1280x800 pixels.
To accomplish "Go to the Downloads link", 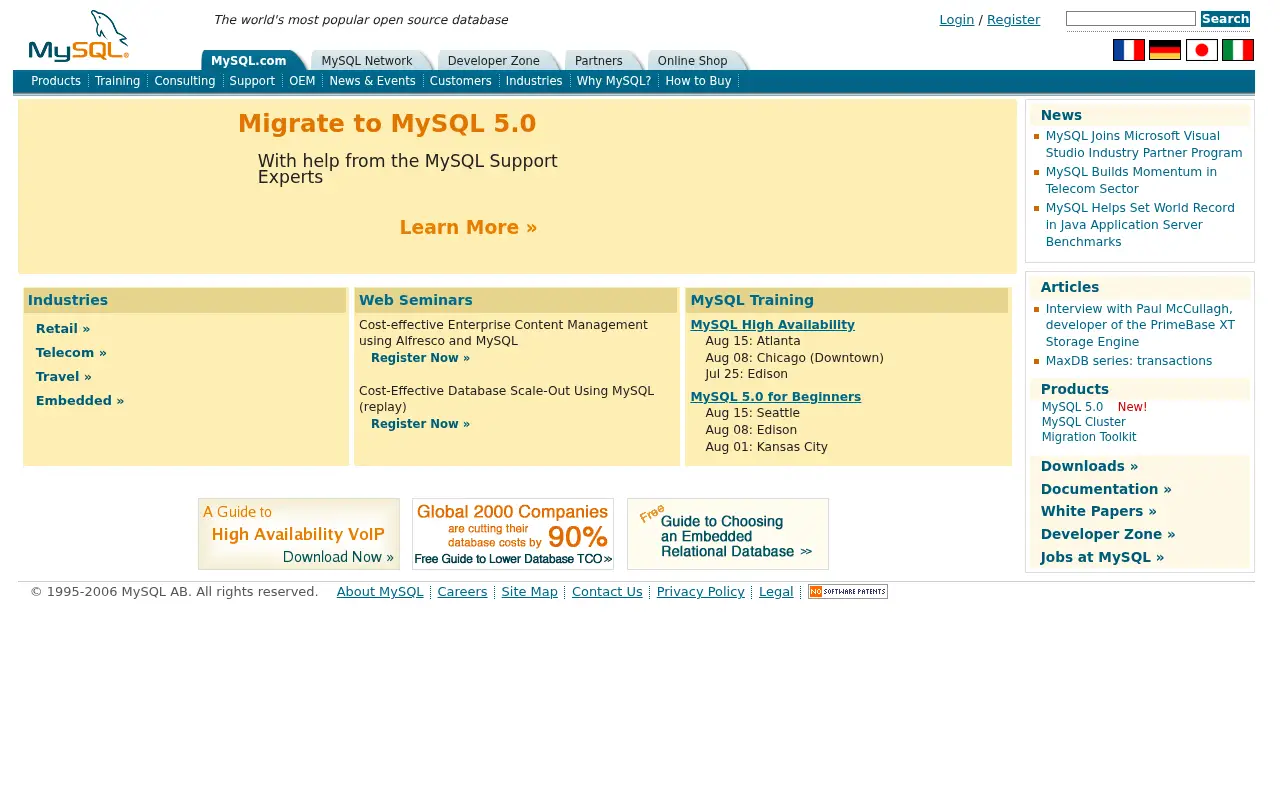I will click(x=1089, y=466).
